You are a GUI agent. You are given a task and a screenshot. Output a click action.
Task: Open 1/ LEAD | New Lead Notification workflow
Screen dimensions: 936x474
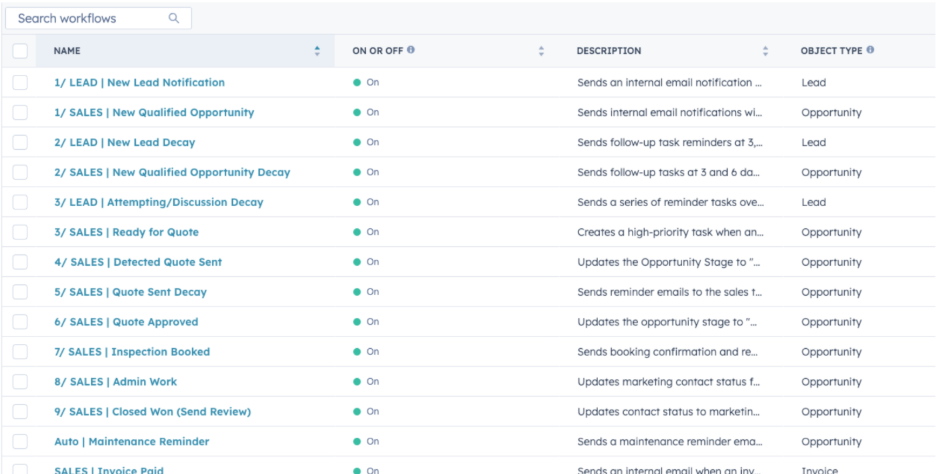click(x=140, y=82)
